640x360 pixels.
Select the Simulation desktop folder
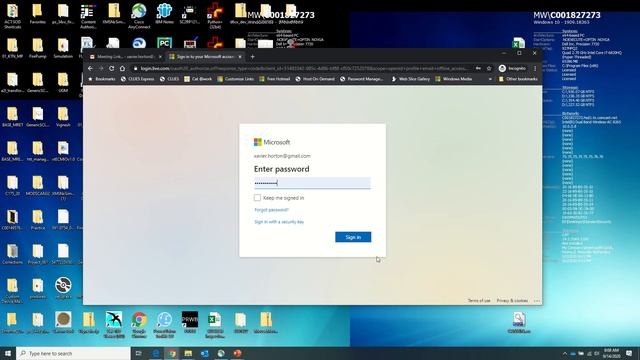[x=63, y=48]
